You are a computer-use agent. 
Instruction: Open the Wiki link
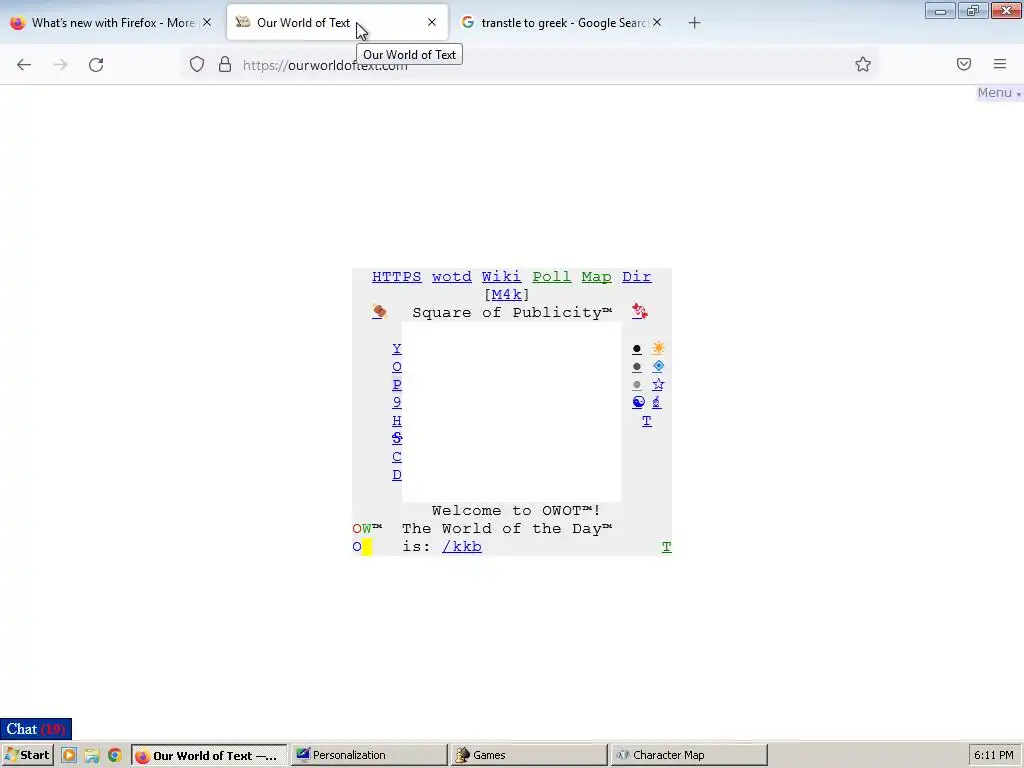coord(501,277)
